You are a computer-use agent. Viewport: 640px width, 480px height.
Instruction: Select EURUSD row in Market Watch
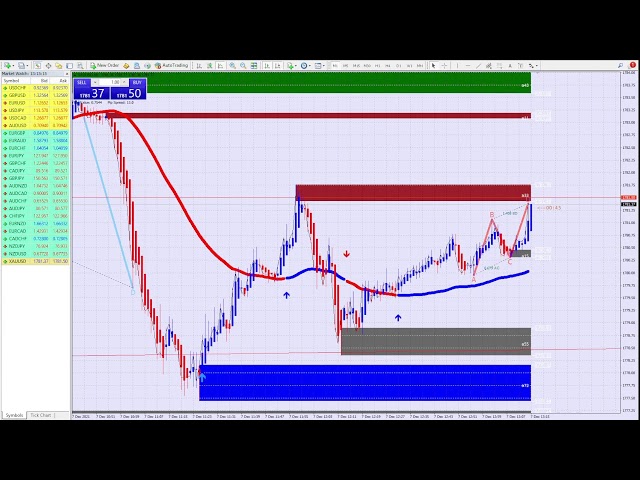click(x=17, y=102)
